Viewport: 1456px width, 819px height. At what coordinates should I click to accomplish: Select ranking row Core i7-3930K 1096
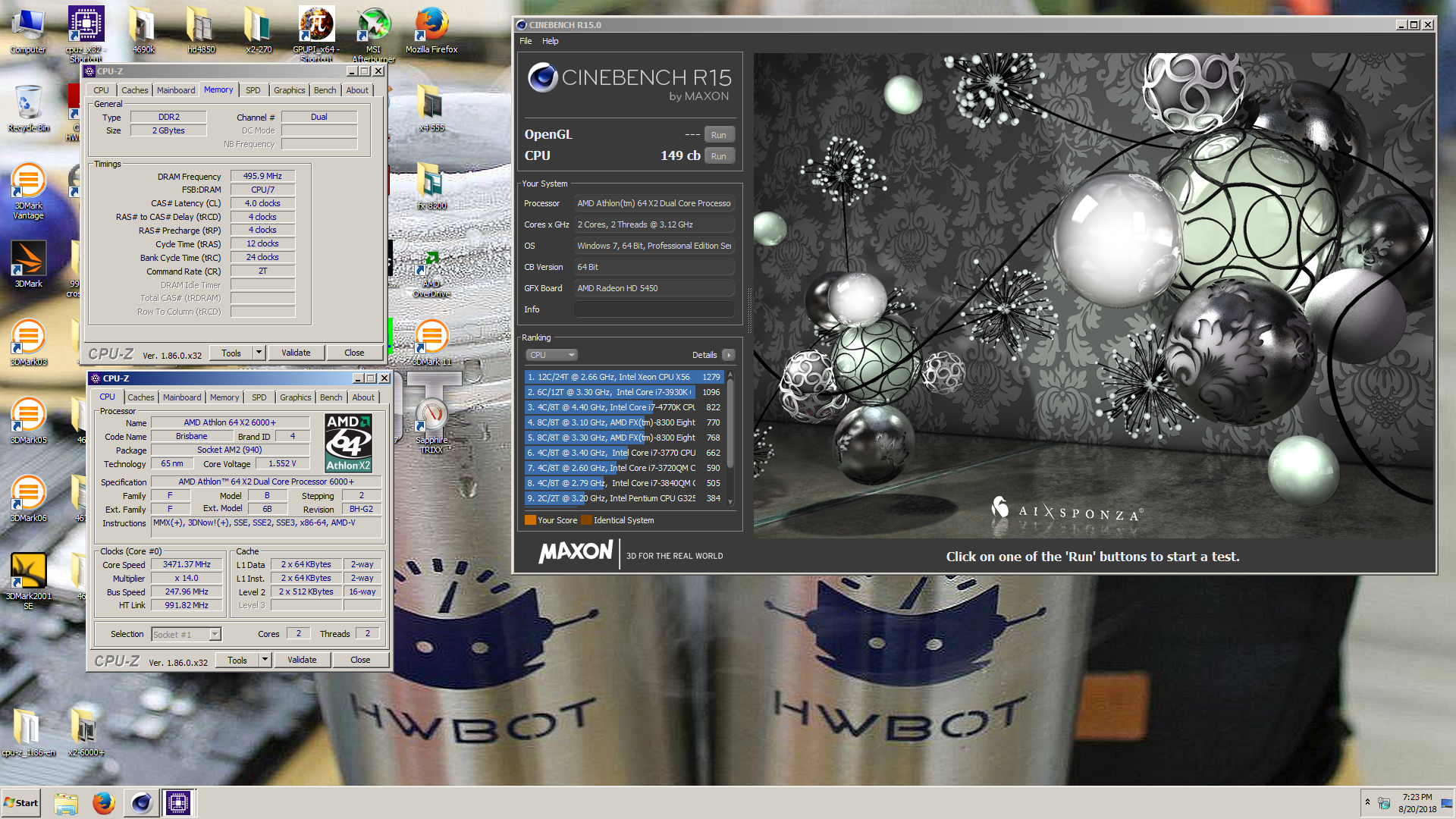(623, 392)
